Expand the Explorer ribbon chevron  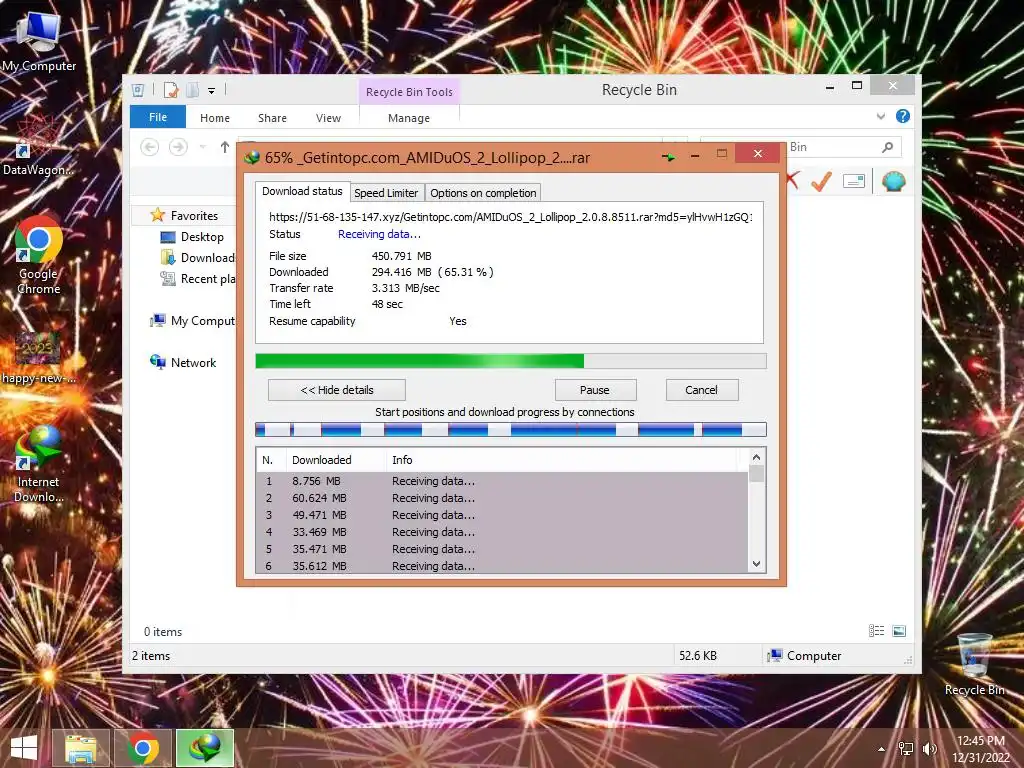[x=881, y=116]
